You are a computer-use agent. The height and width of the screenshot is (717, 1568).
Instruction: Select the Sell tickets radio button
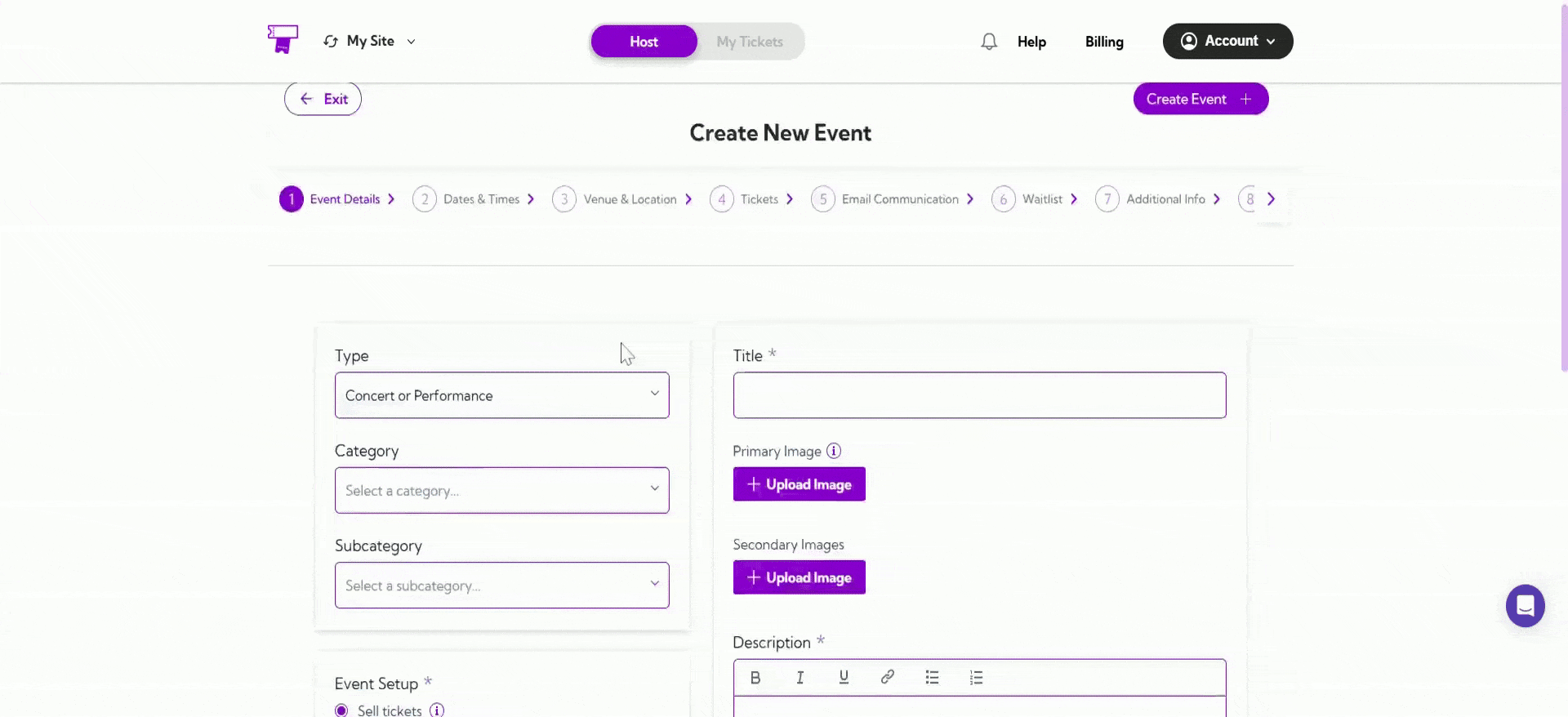tap(341, 710)
